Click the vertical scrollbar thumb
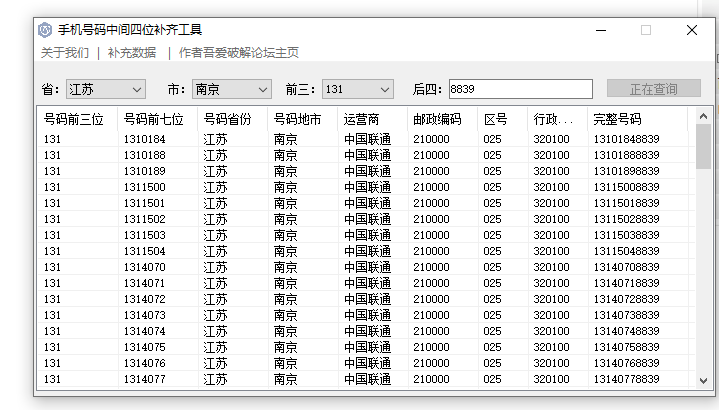Image resolution: width=719 pixels, height=410 pixels. pyautogui.click(x=703, y=146)
